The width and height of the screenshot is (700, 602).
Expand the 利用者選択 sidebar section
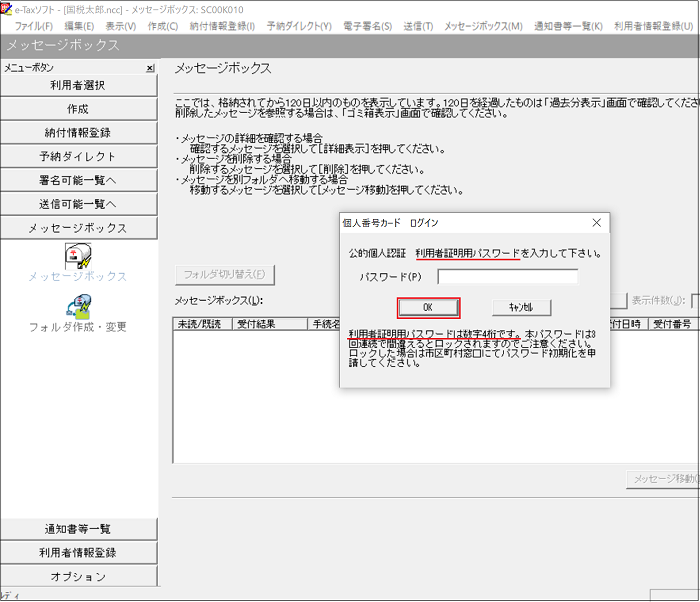point(78,85)
